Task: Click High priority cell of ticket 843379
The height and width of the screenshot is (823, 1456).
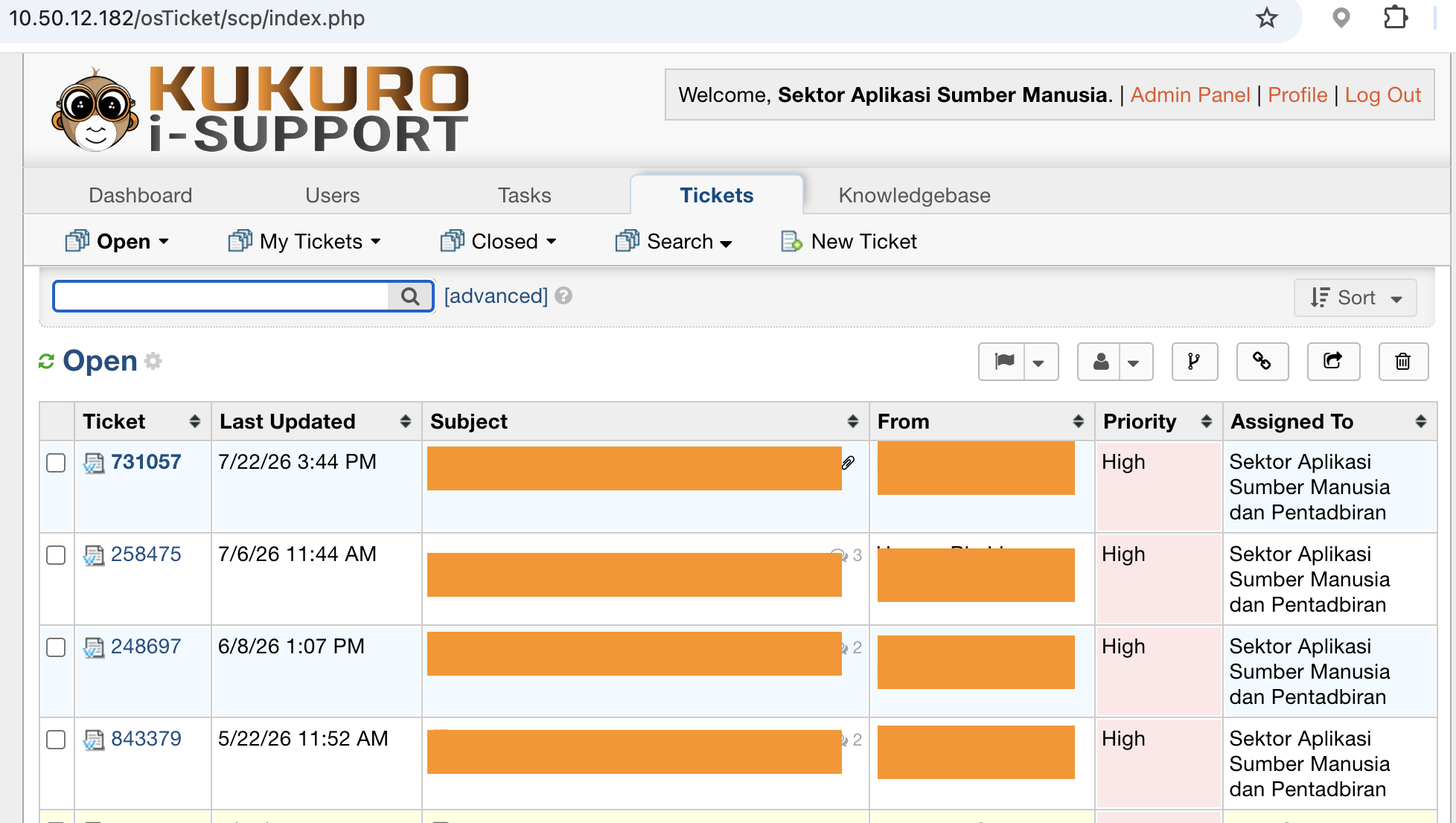Action: pos(1158,763)
